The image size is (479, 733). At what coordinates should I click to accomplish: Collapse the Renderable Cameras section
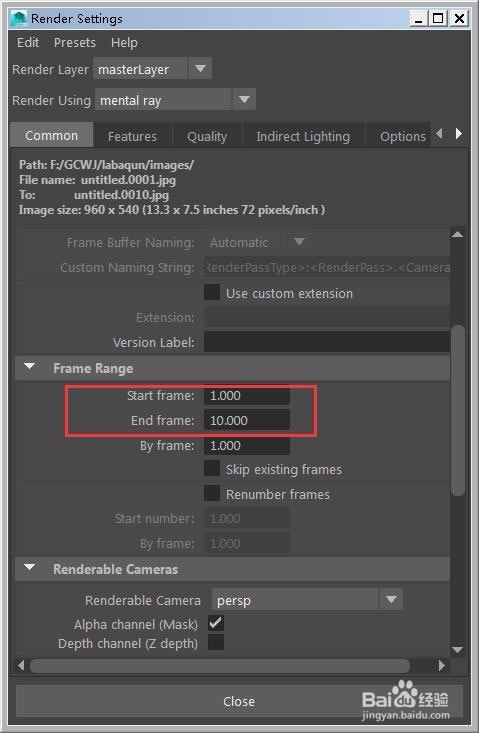(x=29, y=568)
